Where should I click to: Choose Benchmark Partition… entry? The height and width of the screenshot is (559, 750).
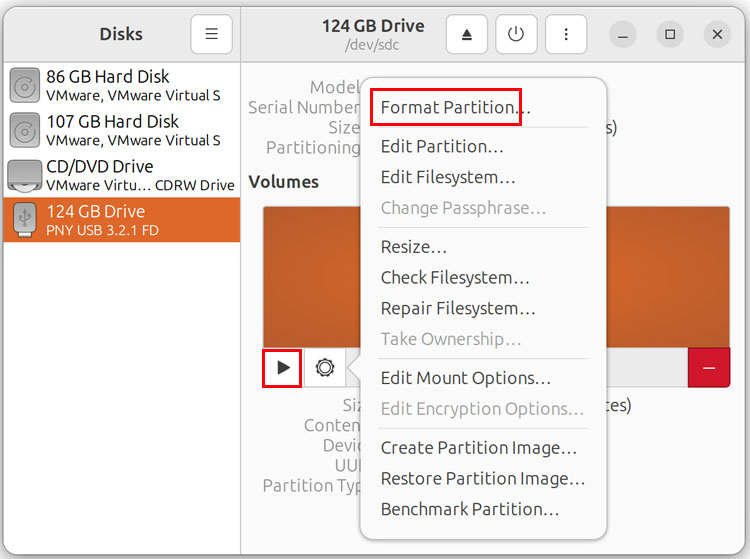pyautogui.click(x=470, y=509)
